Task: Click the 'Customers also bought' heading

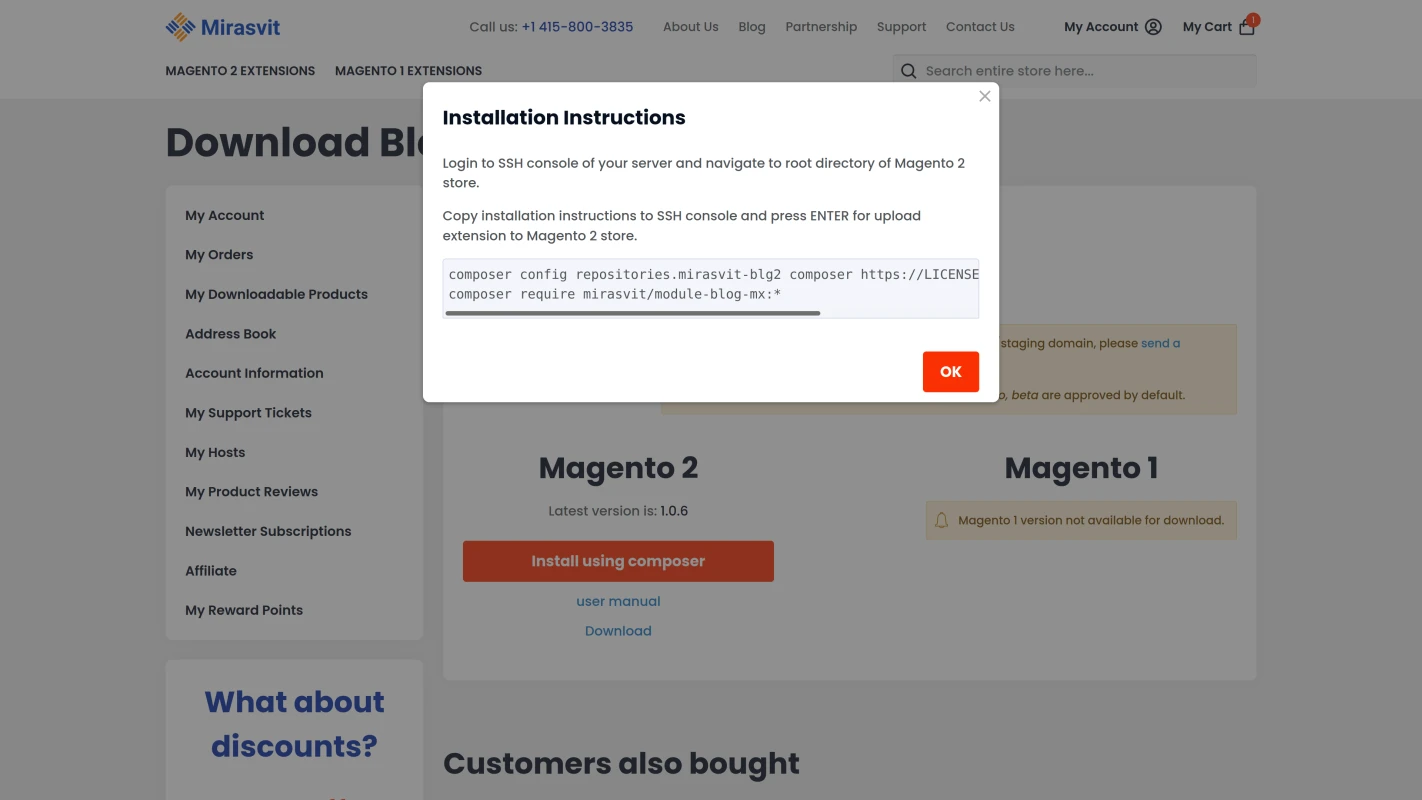Action: pos(621,764)
